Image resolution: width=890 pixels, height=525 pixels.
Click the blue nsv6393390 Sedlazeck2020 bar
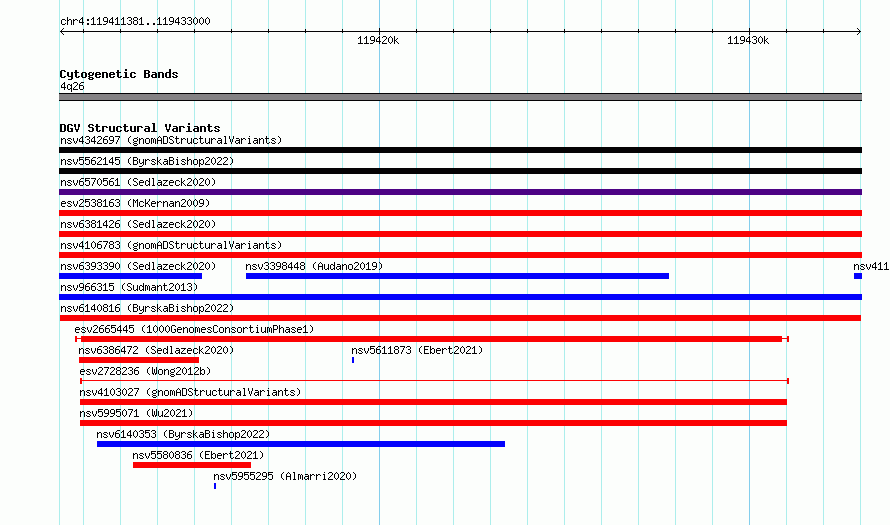point(131,276)
